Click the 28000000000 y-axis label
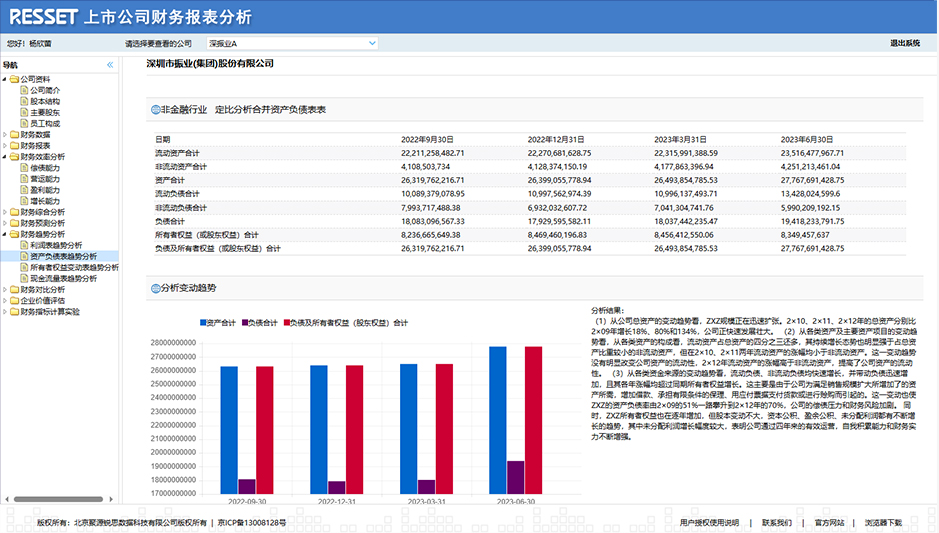The height and width of the screenshot is (533, 939). pyautogui.click(x=173, y=343)
